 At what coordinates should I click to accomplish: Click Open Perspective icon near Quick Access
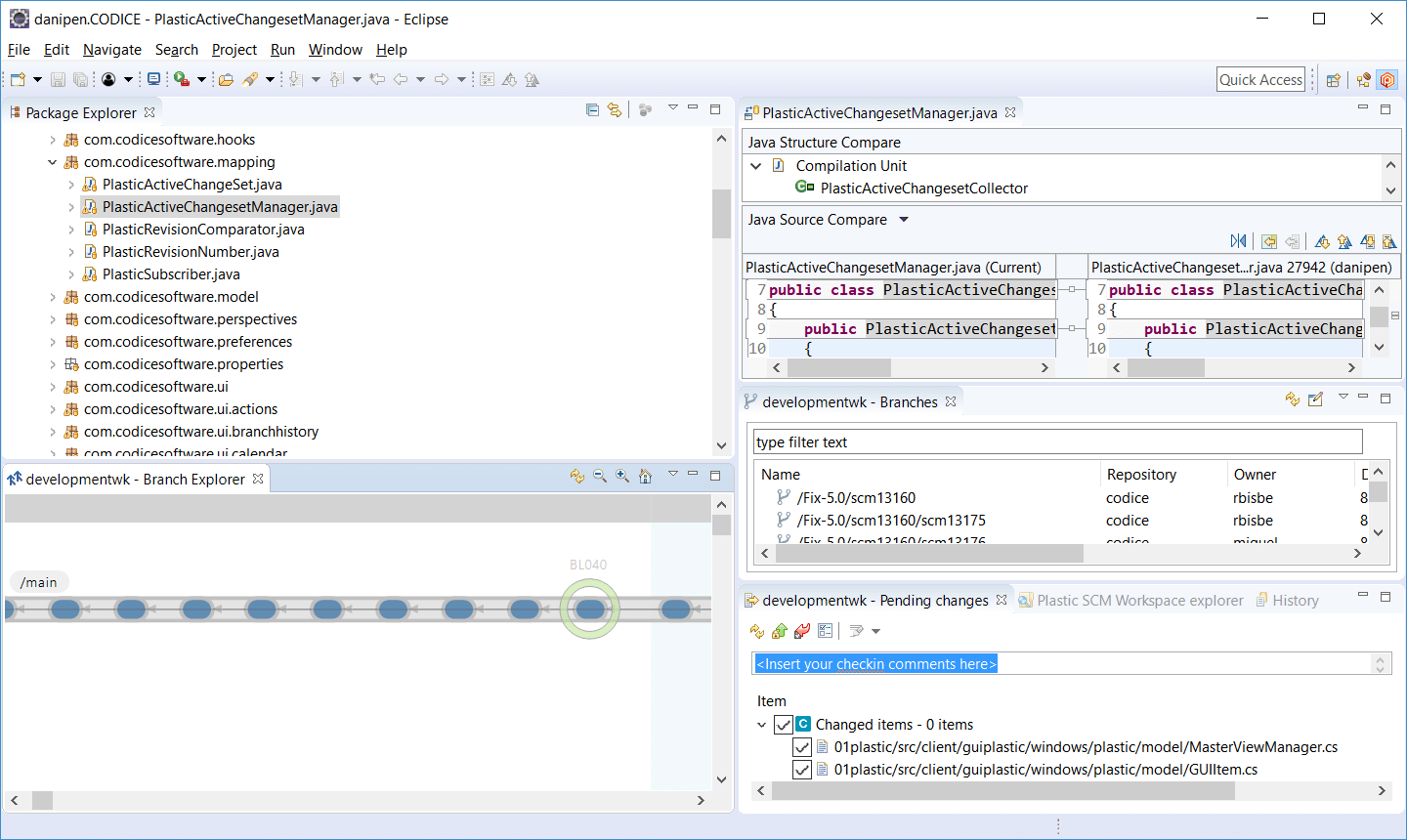(x=1333, y=80)
